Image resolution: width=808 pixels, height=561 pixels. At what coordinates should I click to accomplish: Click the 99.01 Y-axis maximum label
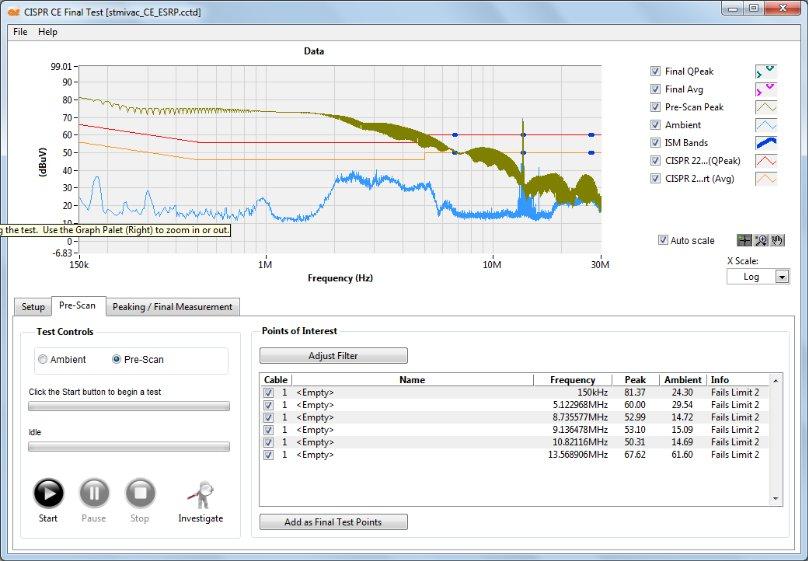click(61, 66)
